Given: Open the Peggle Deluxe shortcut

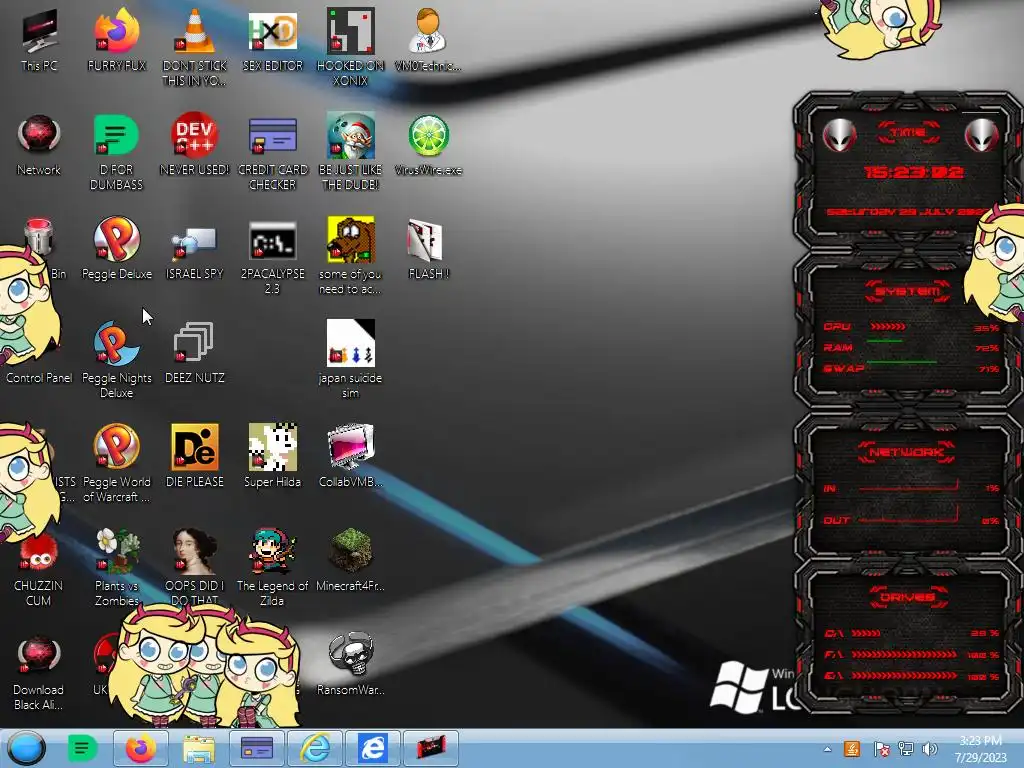Looking at the screenshot, I should [117, 249].
